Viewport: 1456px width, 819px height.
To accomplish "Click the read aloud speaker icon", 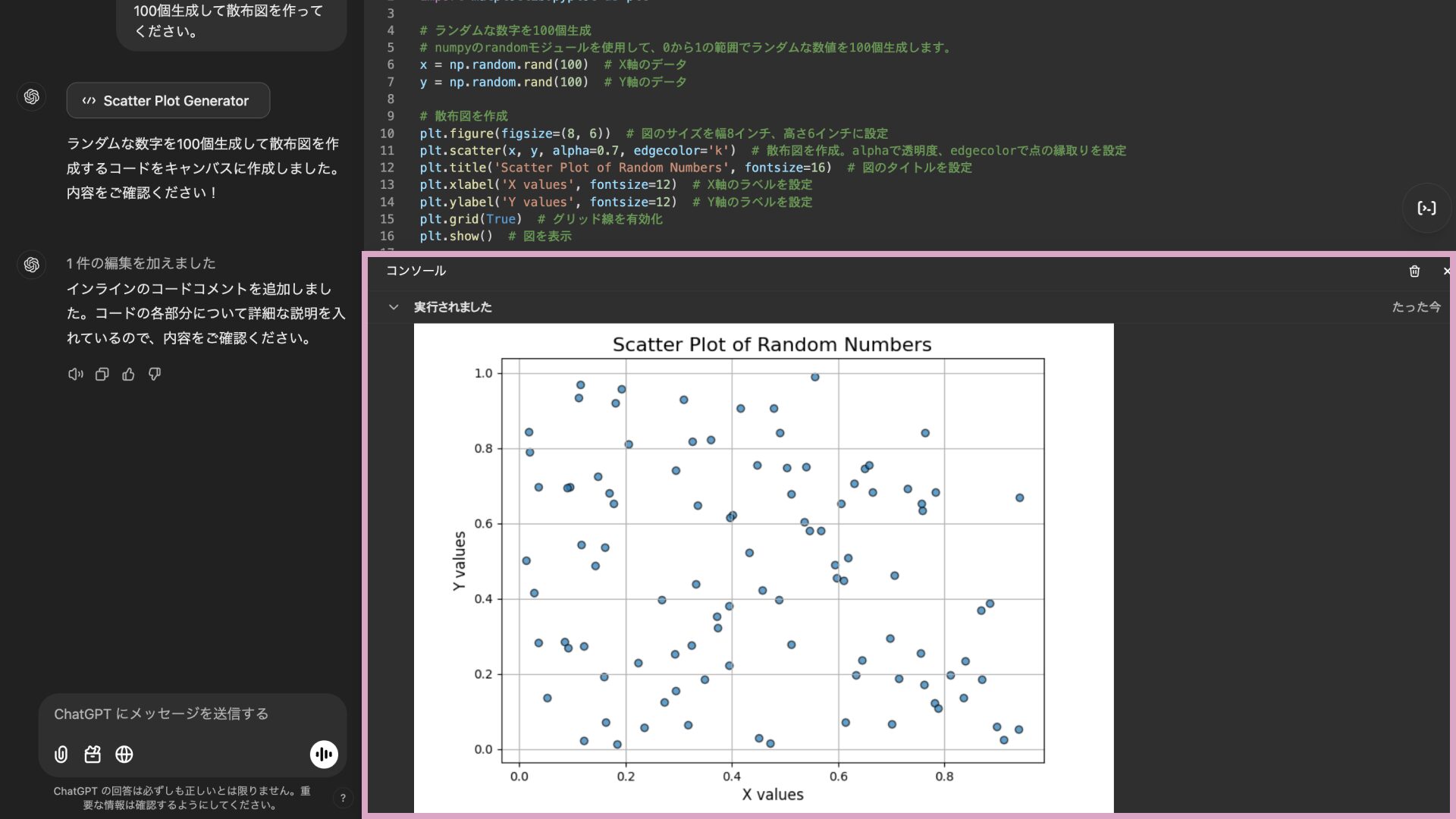I will pos(75,374).
